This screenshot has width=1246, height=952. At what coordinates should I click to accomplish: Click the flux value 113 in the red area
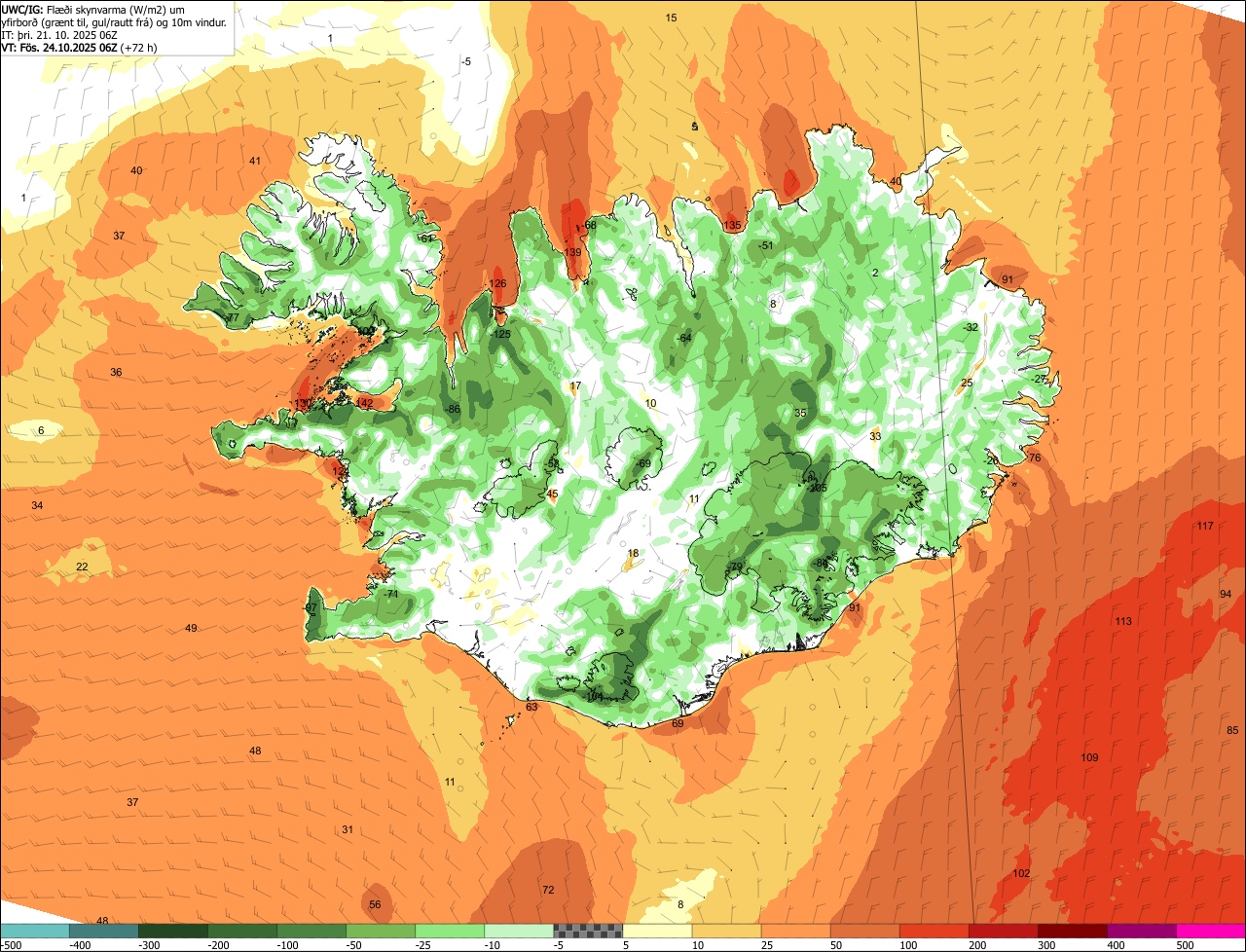click(x=1123, y=621)
